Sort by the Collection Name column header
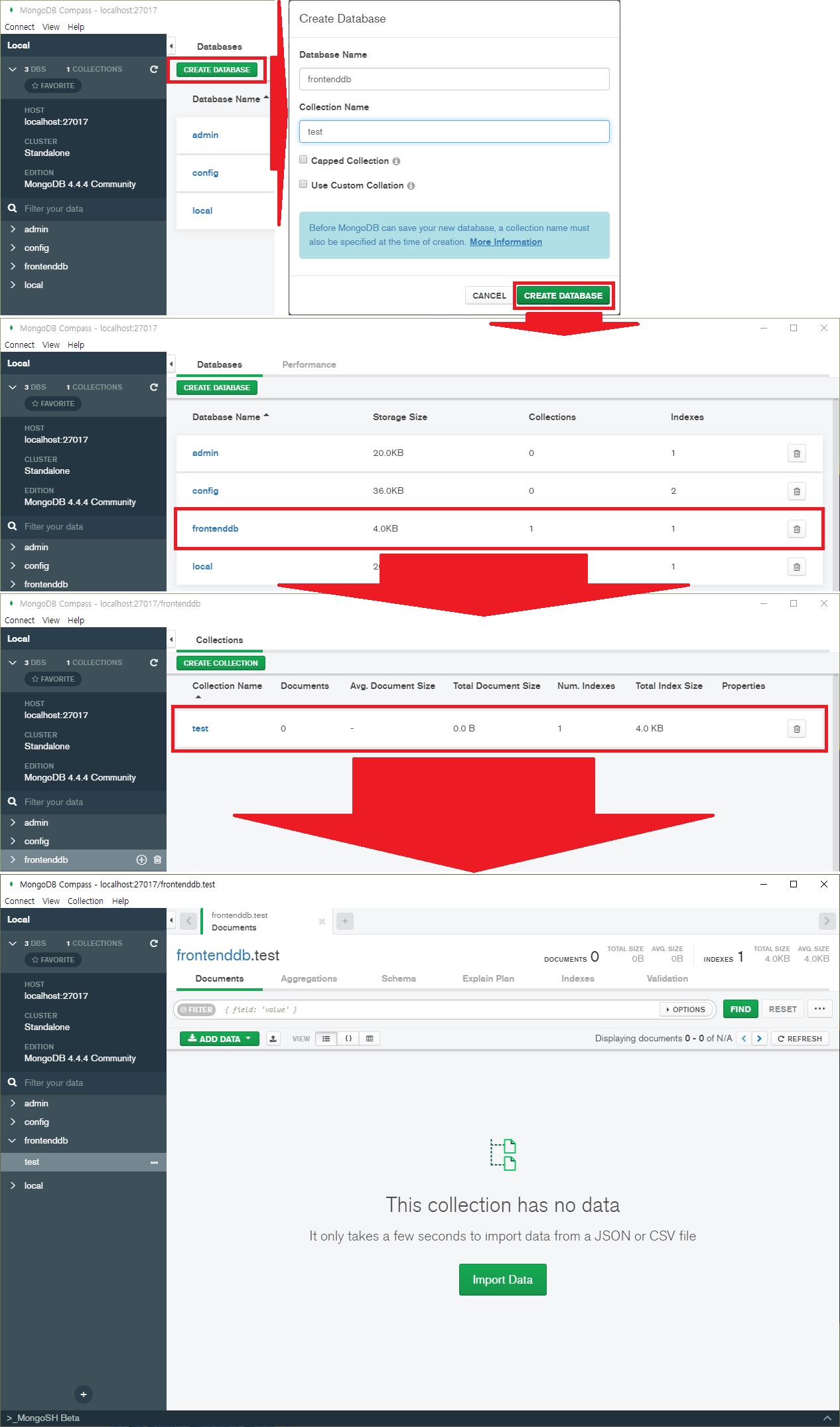This screenshot has height=1427, width=840. pos(227,686)
